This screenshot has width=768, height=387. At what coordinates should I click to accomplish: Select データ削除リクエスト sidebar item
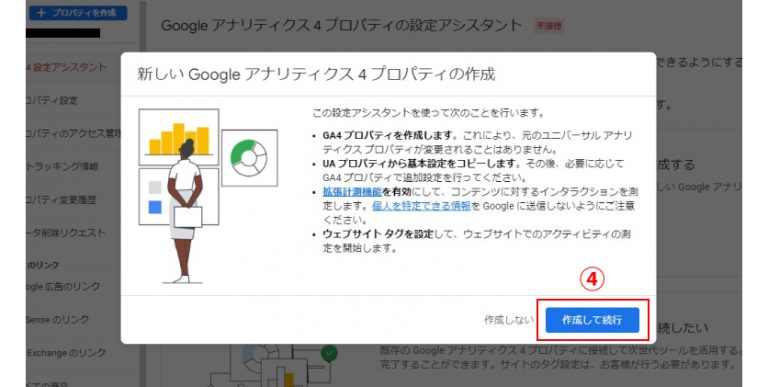coord(66,233)
